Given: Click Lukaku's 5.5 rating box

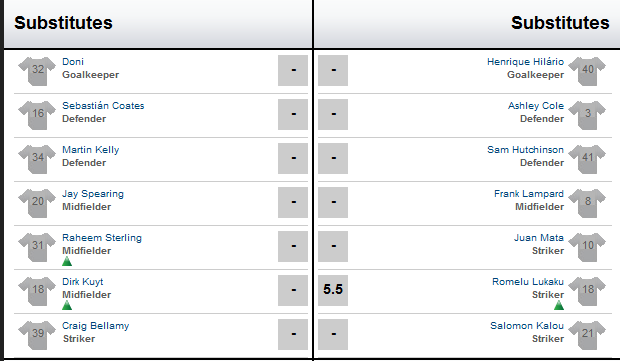Looking at the screenshot, I should pos(333,290).
